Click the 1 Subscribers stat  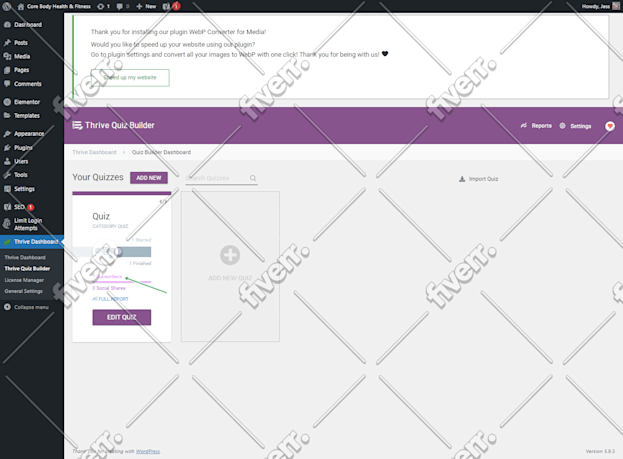tap(107, 276)
